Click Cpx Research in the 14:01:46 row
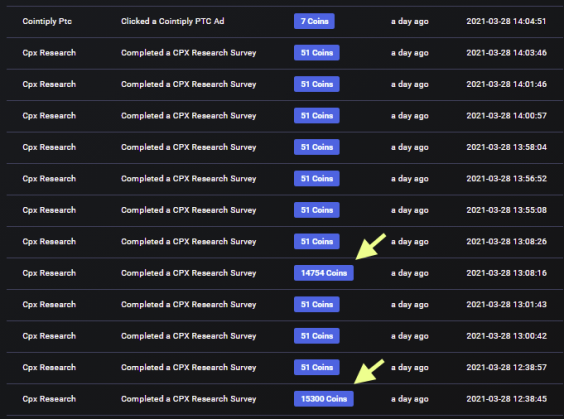Viewport: 564px width, 419px height. 49,84
